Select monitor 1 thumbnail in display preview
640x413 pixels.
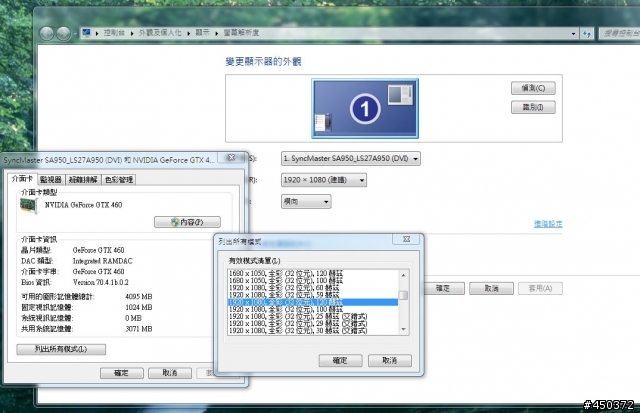tap(365, 109)
